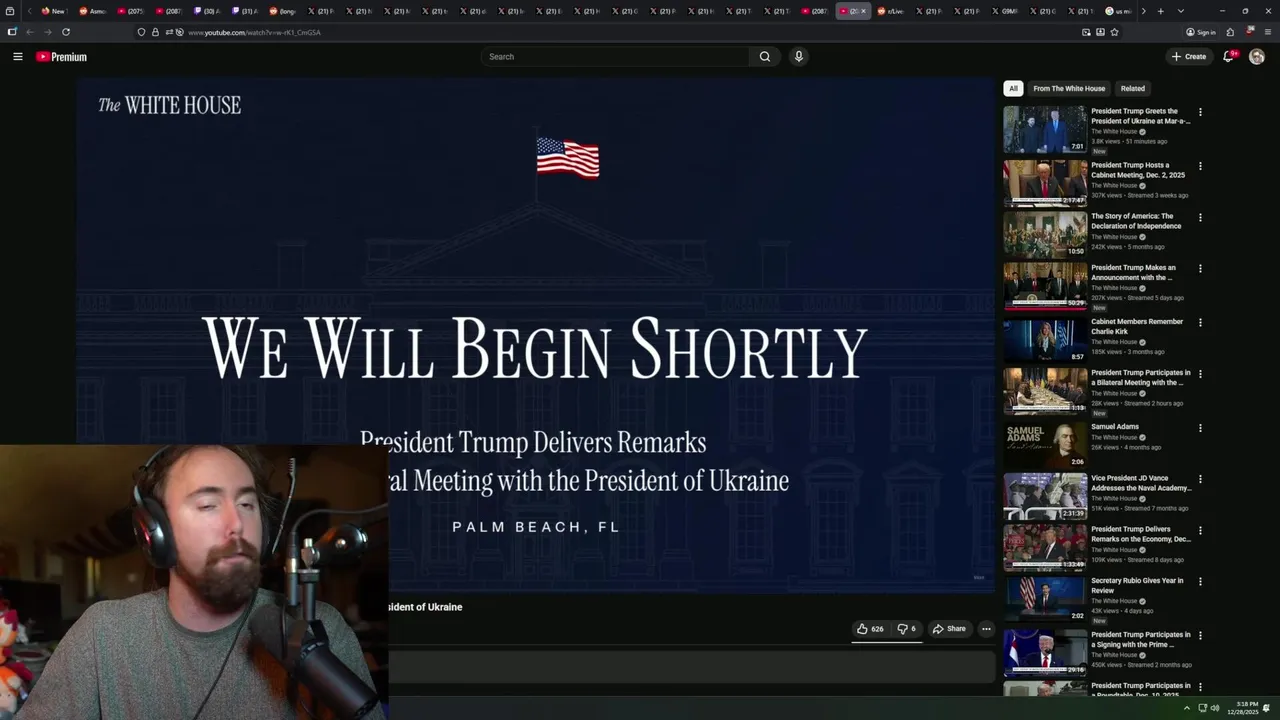Screen dimensions: 1280x720
Task: Click the Share button
Action: tap(949, 629)
